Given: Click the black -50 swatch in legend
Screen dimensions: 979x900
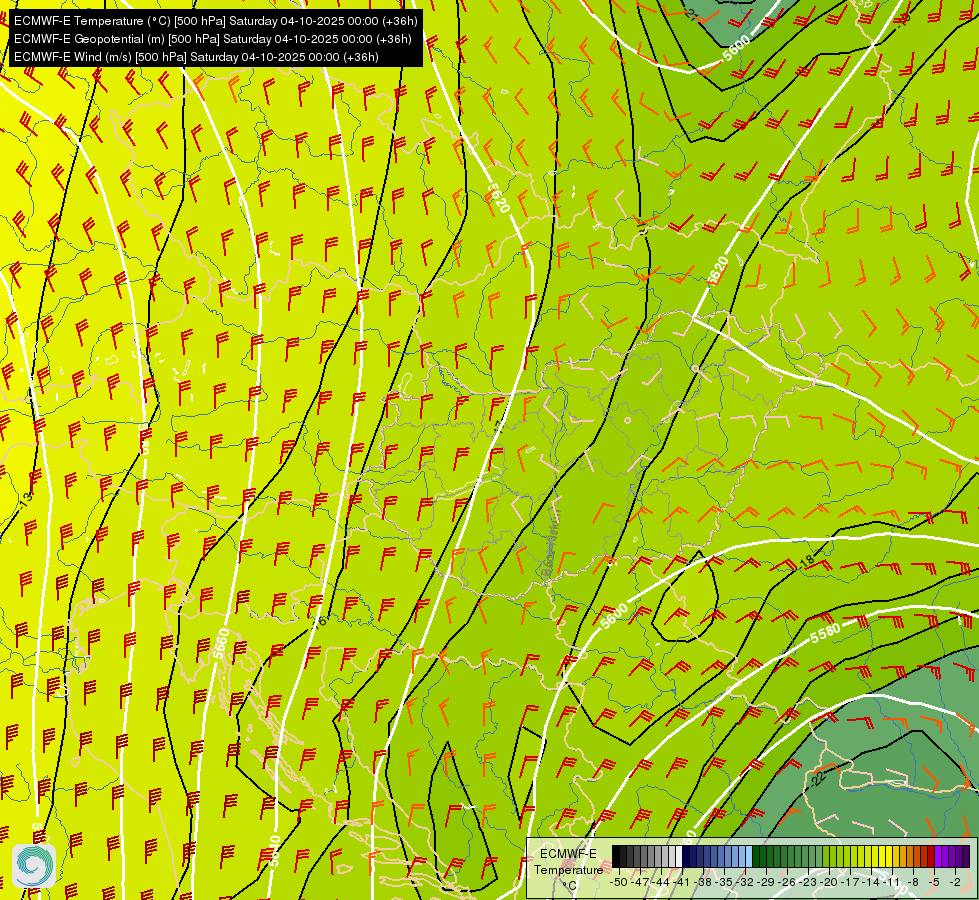Looking at the screenshot, I should tap(616, 856).
